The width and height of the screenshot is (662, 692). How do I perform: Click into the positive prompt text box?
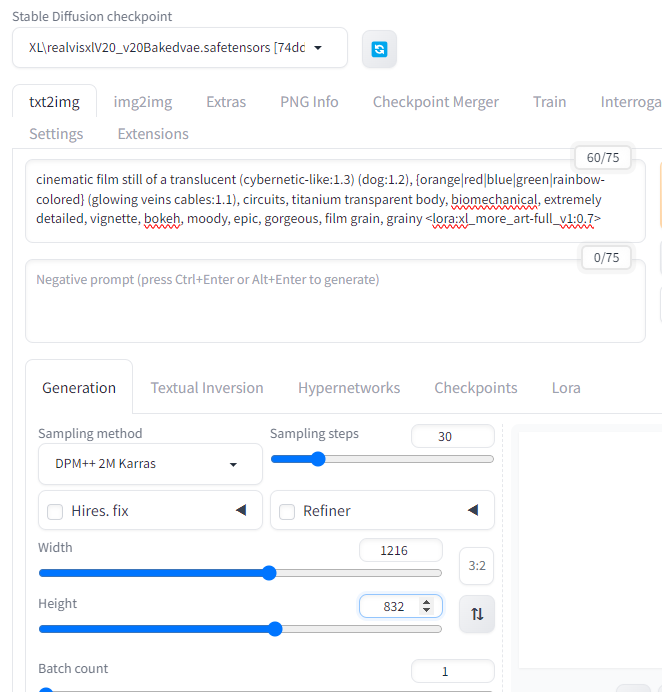coord(335,201)
